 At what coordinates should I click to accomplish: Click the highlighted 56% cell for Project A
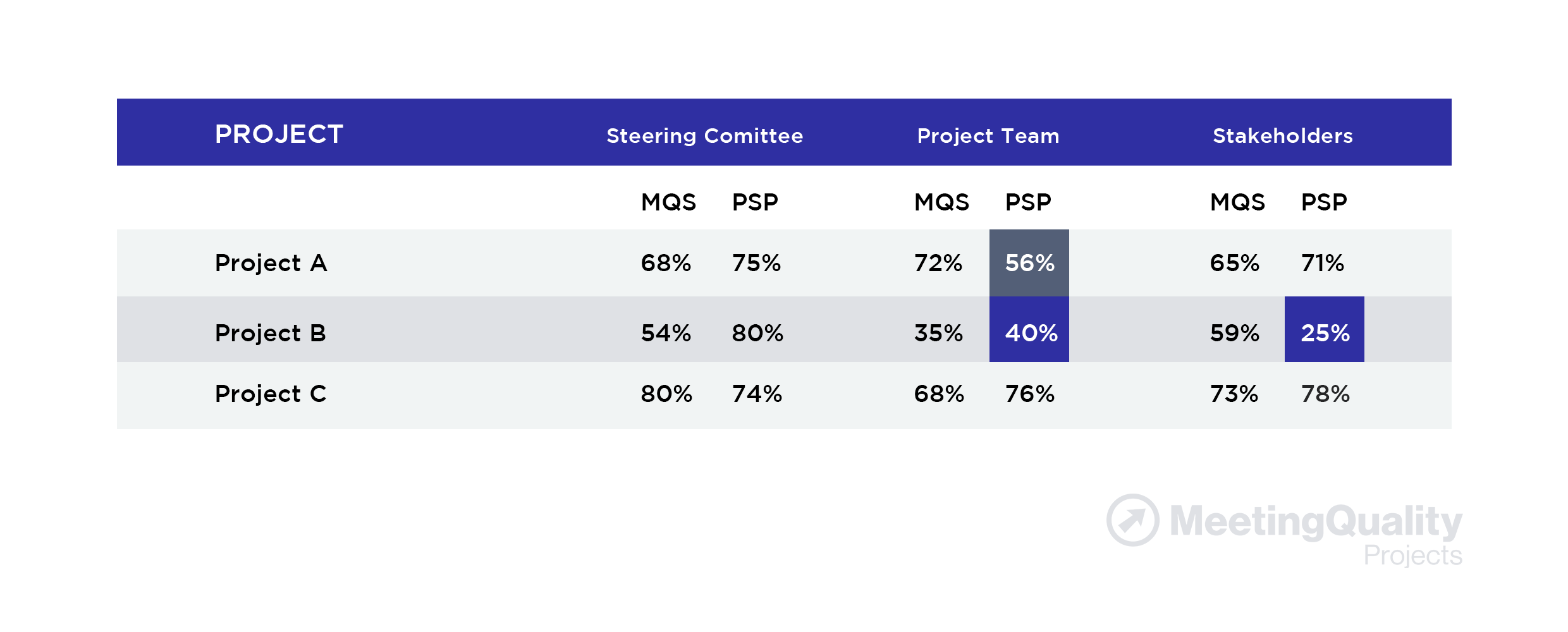click(1029, 263)
